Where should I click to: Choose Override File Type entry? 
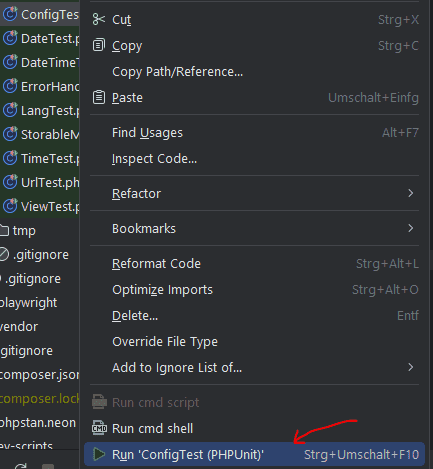pos(255,341)
